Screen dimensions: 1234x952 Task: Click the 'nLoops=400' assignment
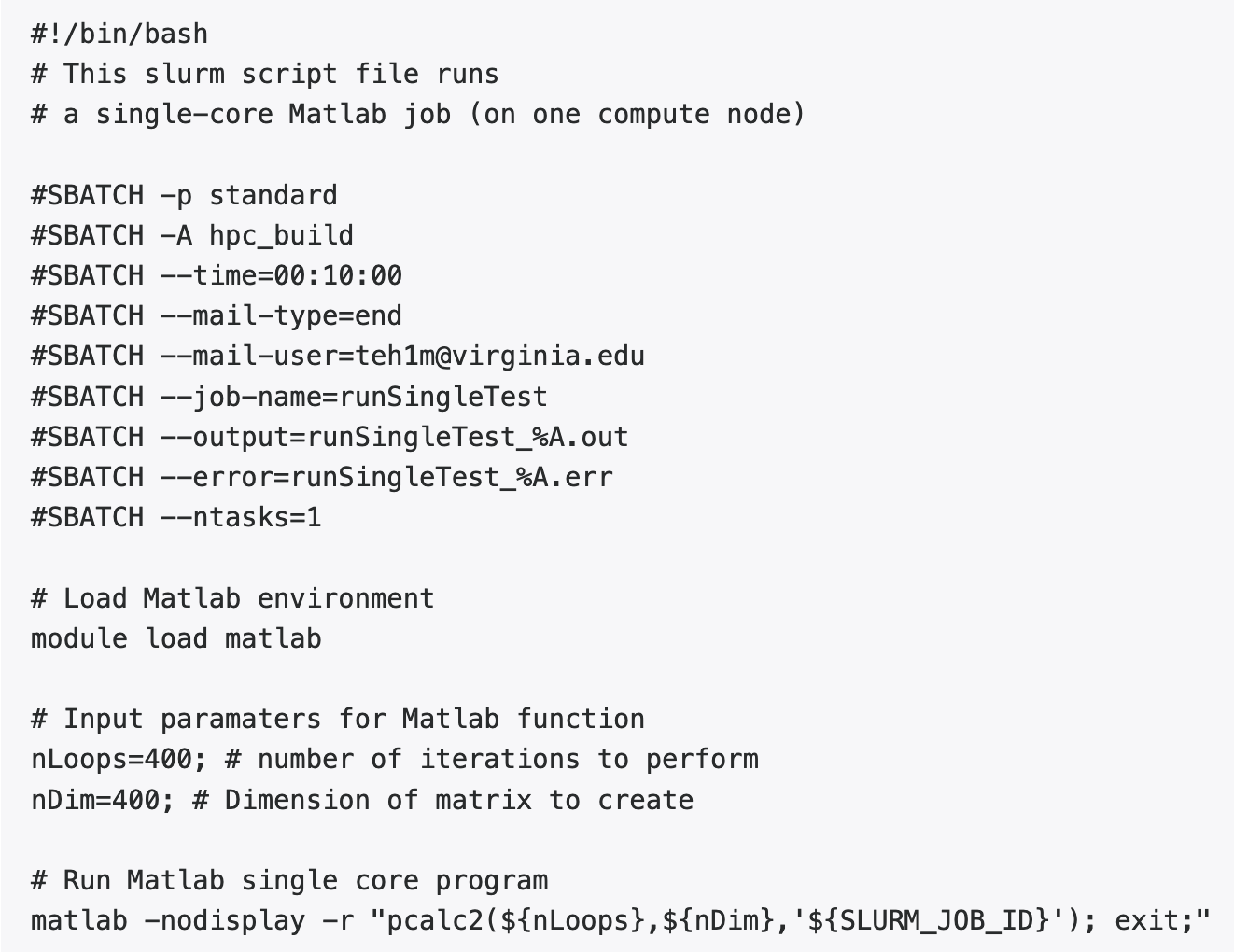click(111, 760)
